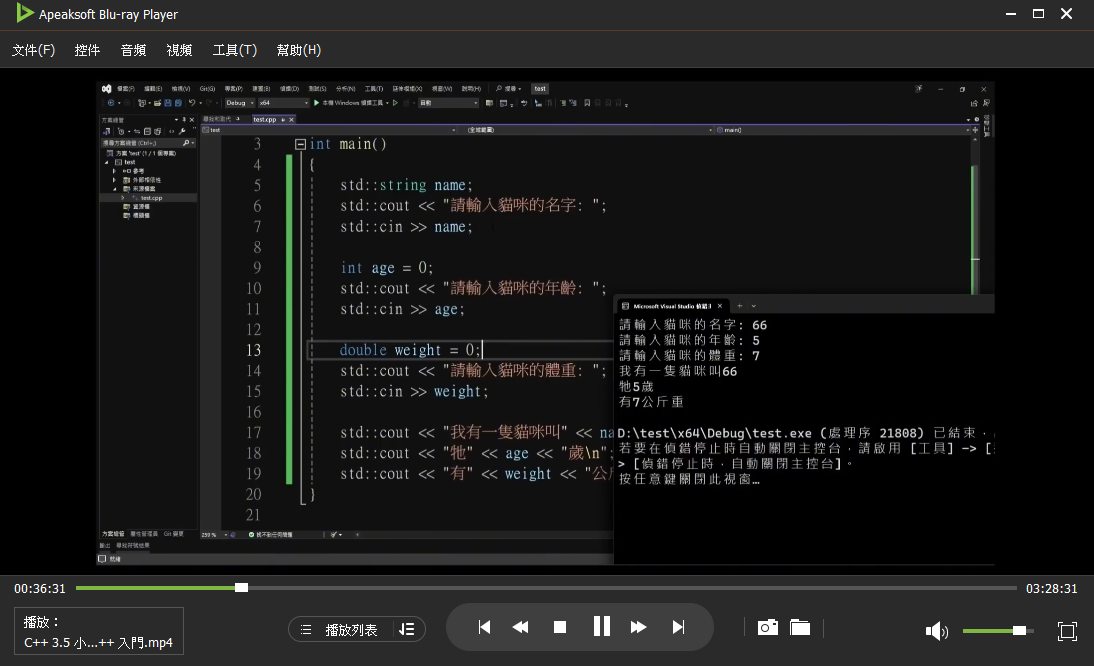Mute the audio via the speaker icon
Viewport: 1094px width, 666px height.
[936, 630]
